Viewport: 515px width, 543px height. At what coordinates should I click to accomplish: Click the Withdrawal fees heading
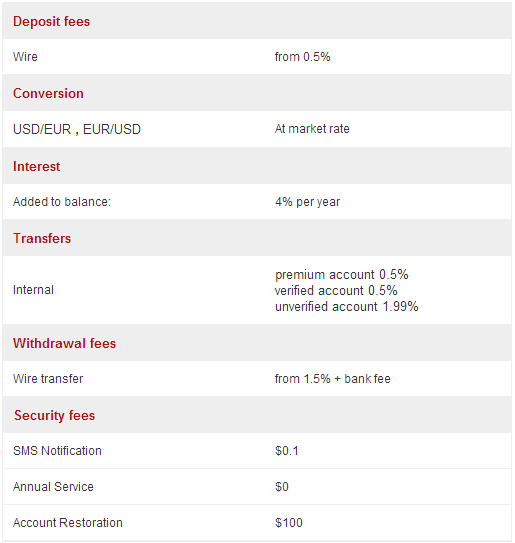(64, 343)
